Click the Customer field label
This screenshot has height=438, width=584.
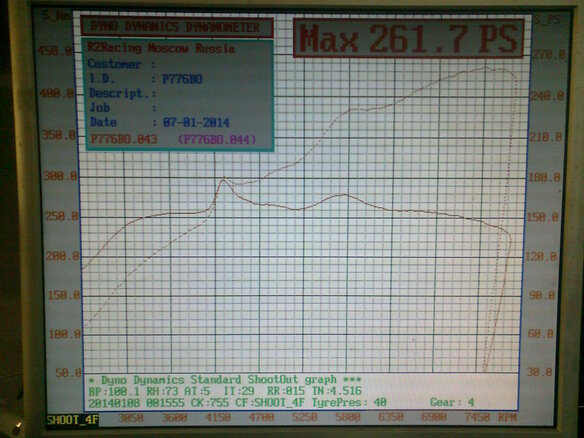click(114, 64)
